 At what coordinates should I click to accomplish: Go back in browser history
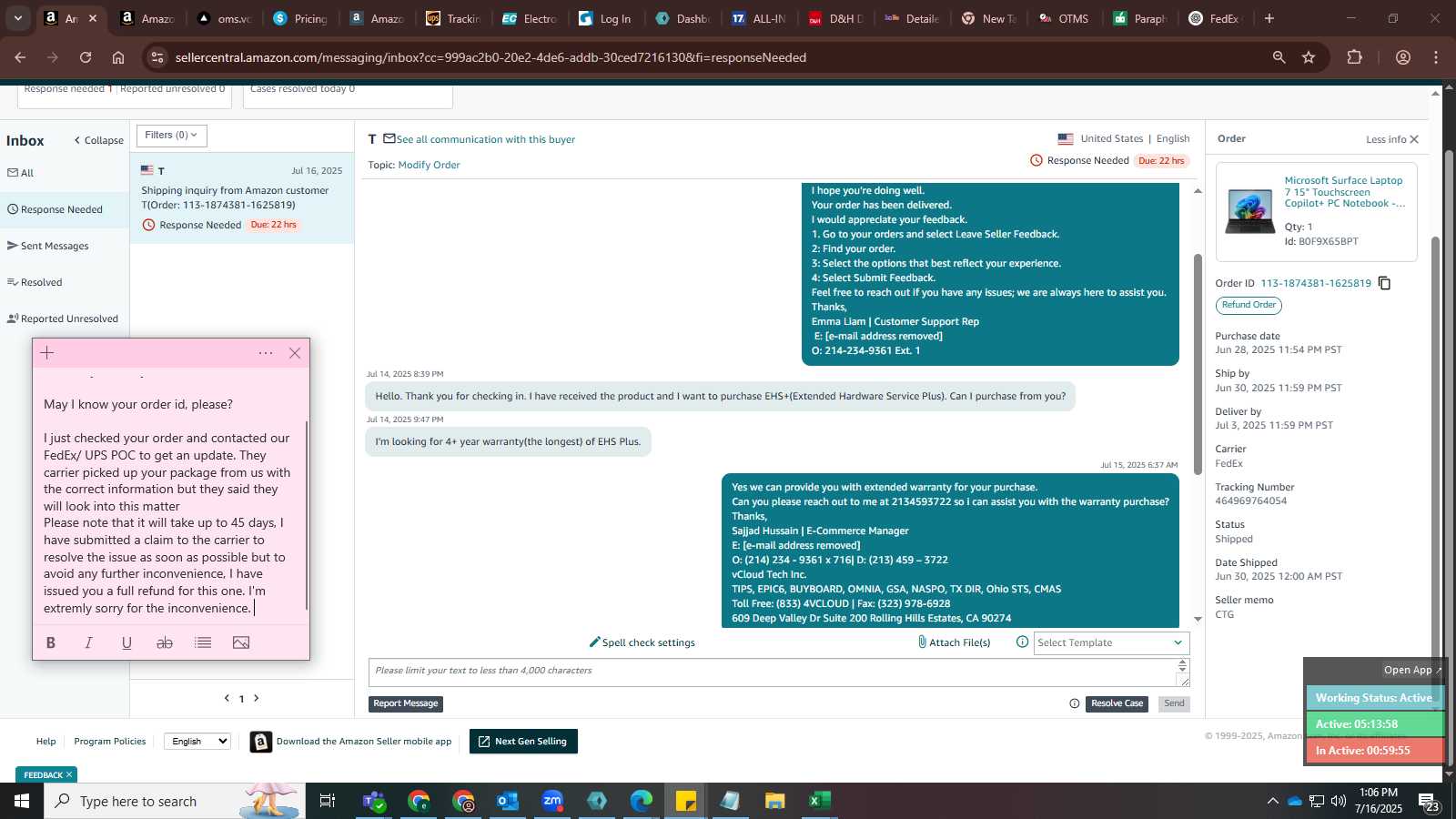coord(20,57)
